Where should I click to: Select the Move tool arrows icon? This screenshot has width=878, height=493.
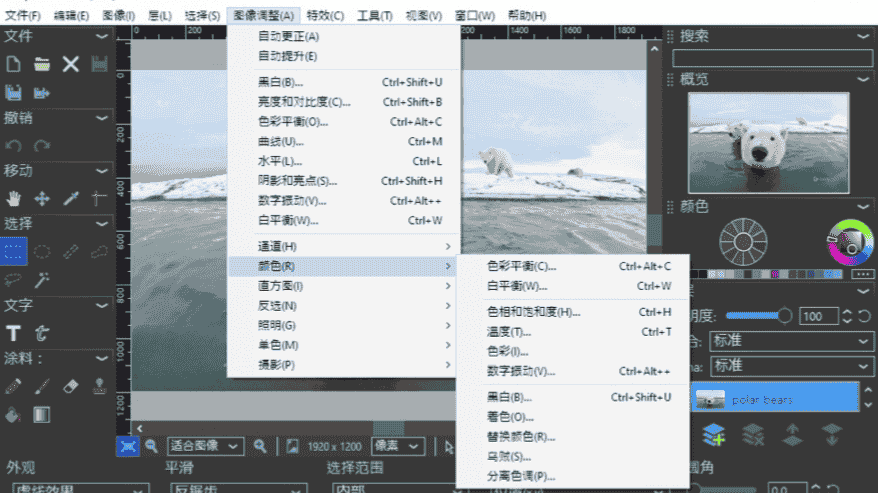click(x=42, y=198)
